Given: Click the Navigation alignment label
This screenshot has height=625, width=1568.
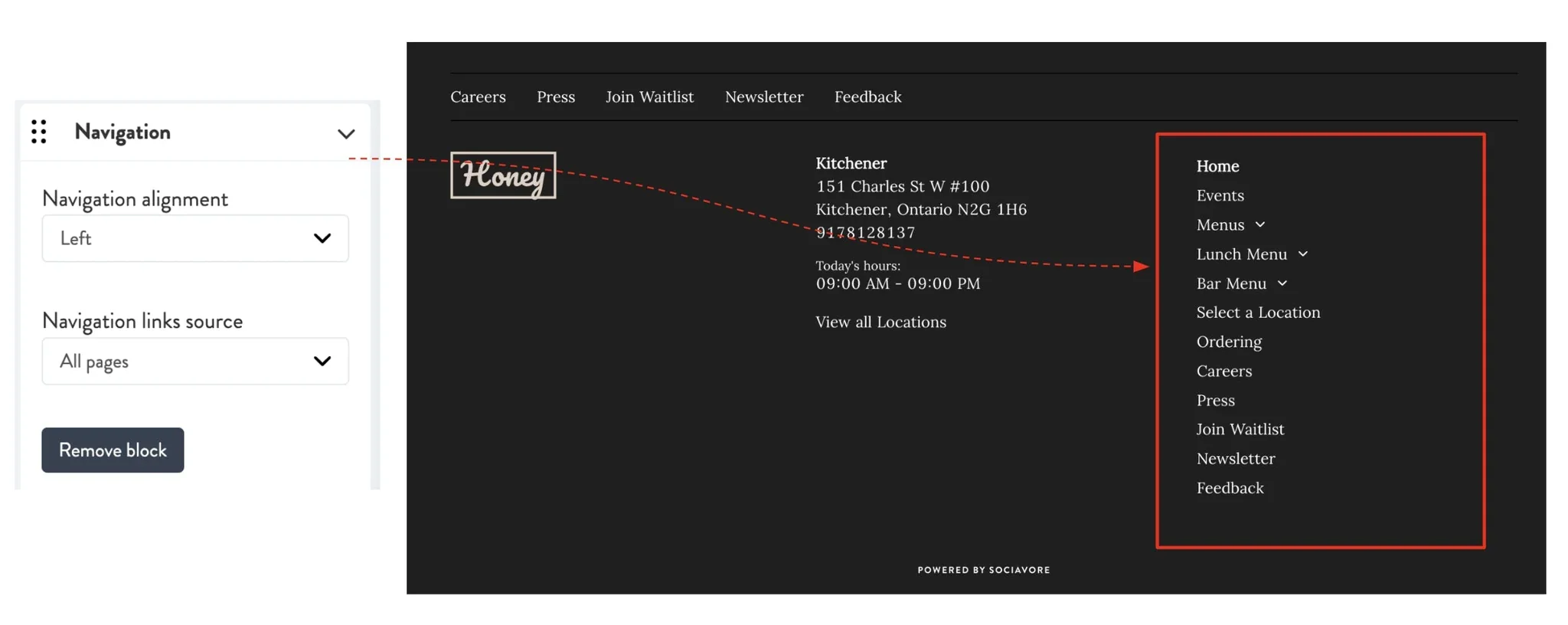Looking at the screenshot, I should pos(135,199).
